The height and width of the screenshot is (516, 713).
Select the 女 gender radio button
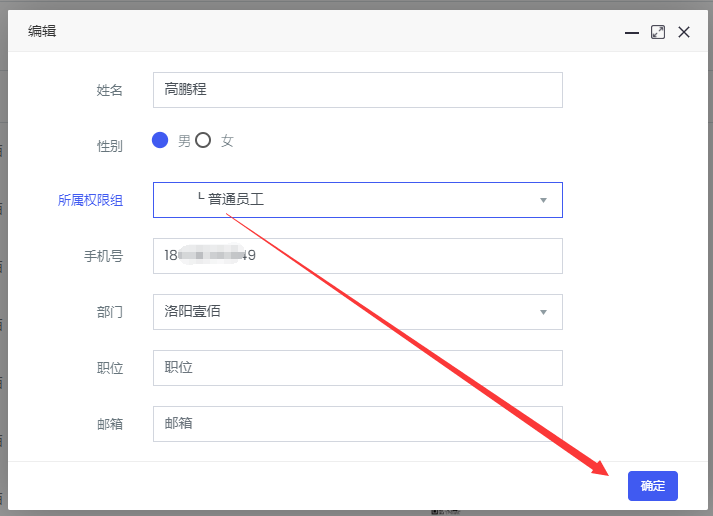click(x=203, y=140)
